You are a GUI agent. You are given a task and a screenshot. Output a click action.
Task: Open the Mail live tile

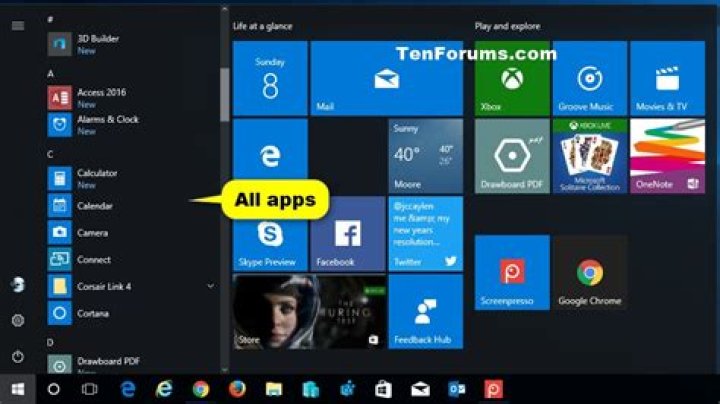(x=386, y=78)
